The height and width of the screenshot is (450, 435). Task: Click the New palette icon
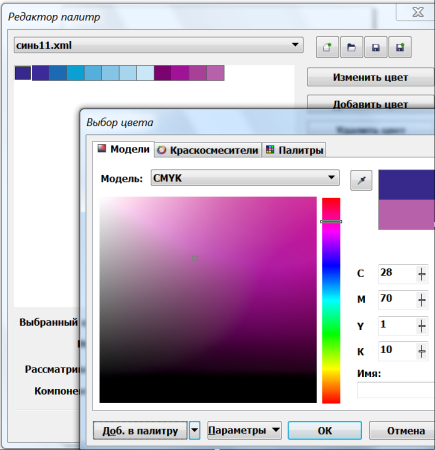coord(327,47)
